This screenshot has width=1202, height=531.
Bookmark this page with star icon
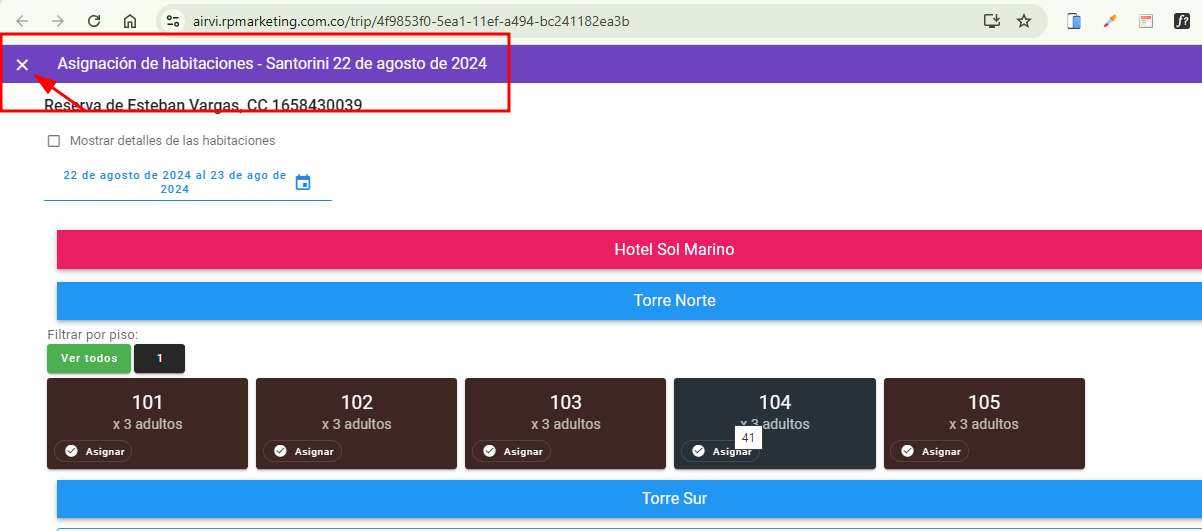[x=1024, y=21]
